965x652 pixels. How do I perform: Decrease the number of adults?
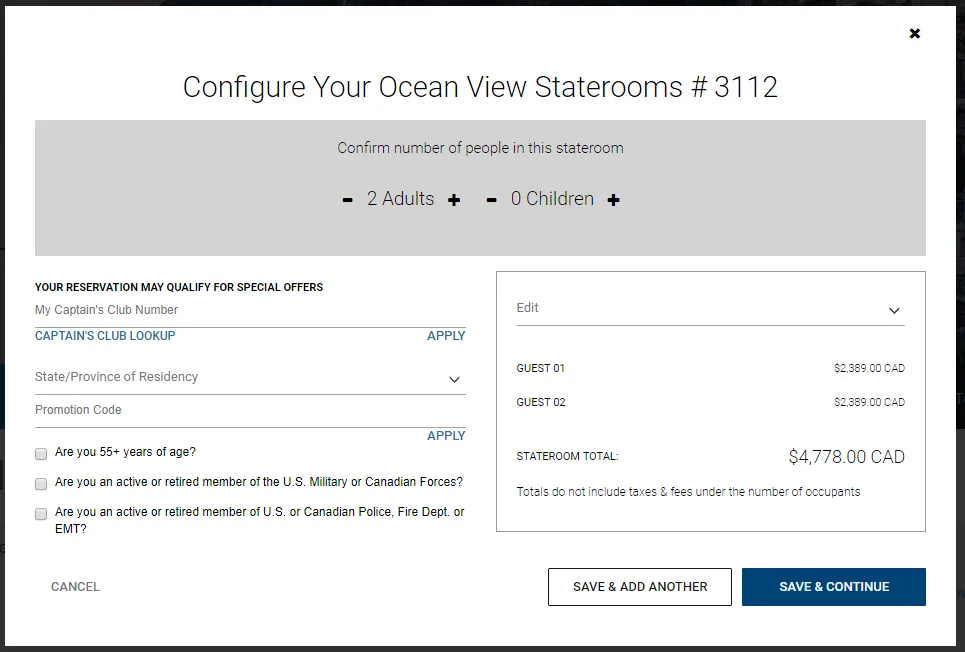(x=347, y=200)
